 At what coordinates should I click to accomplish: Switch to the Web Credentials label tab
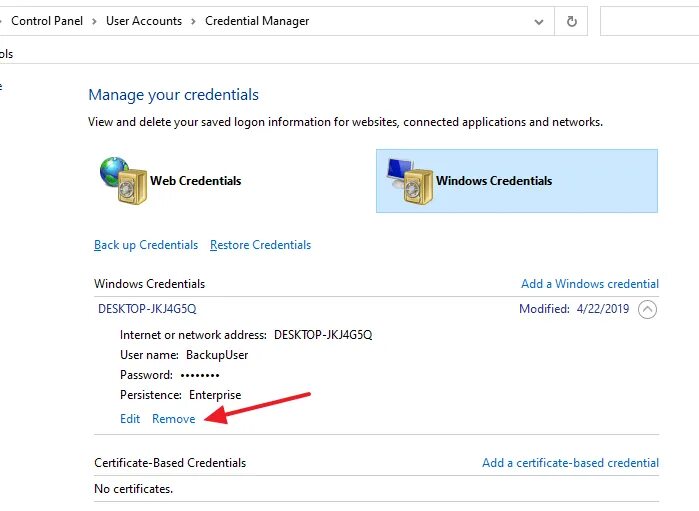tap(195, 181)
